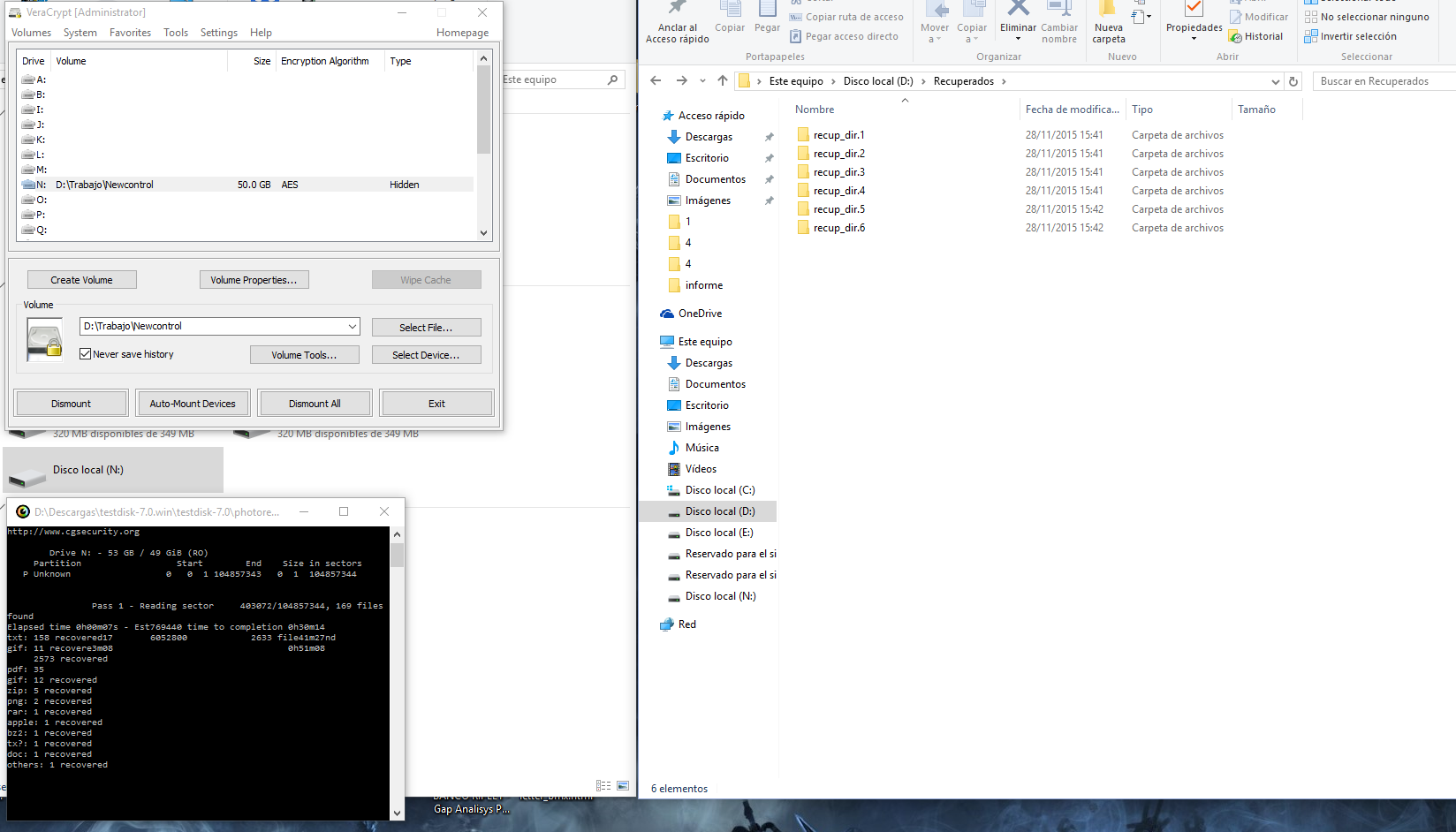Viewport: 1456px width, 832px height.
Task: Click the Anclar al Acceso rápido pin icon
Action: 677,9
